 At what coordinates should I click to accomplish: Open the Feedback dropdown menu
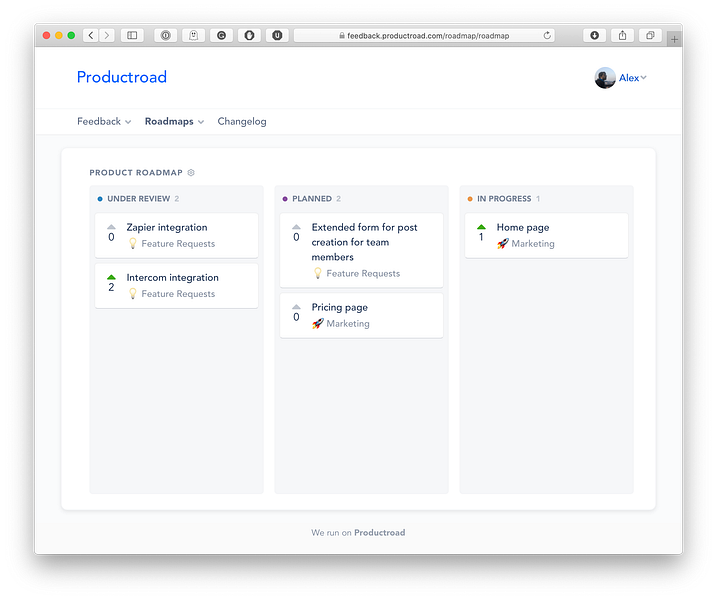104,121
